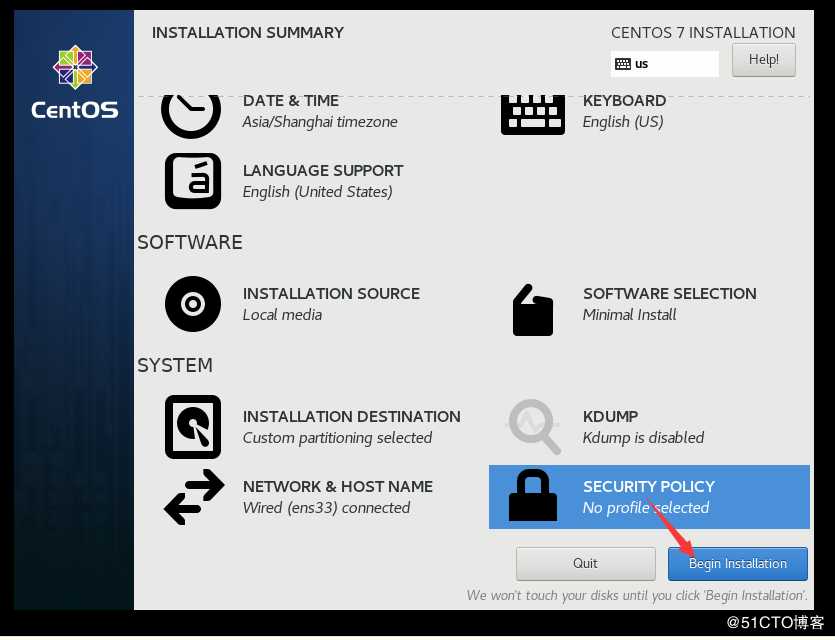Click the SOFTWARE section heading
This screenshot has height=640, width=835.
click(x=190, y=243)
